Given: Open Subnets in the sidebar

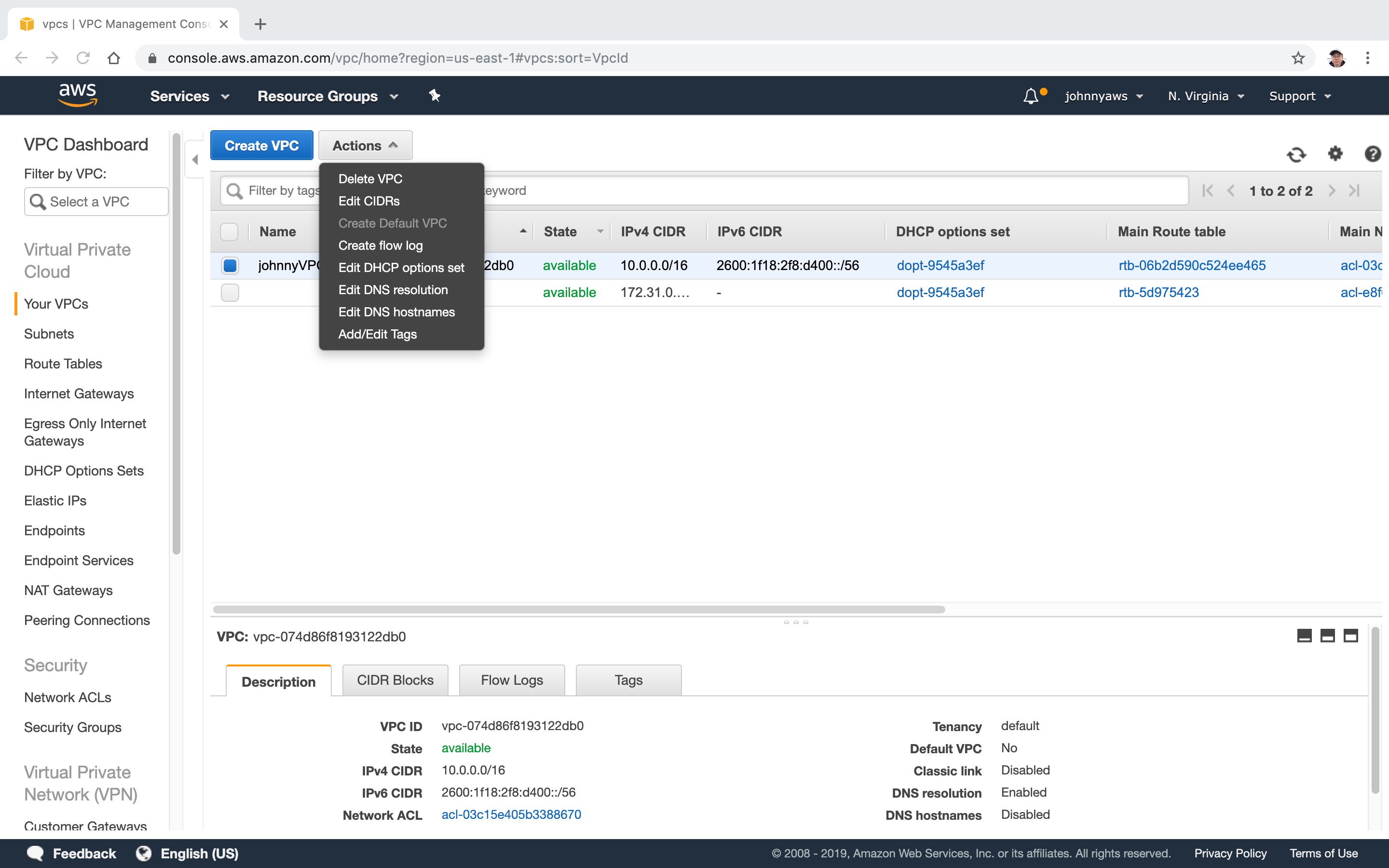Looking at the screenshot, I should [49, 334].
